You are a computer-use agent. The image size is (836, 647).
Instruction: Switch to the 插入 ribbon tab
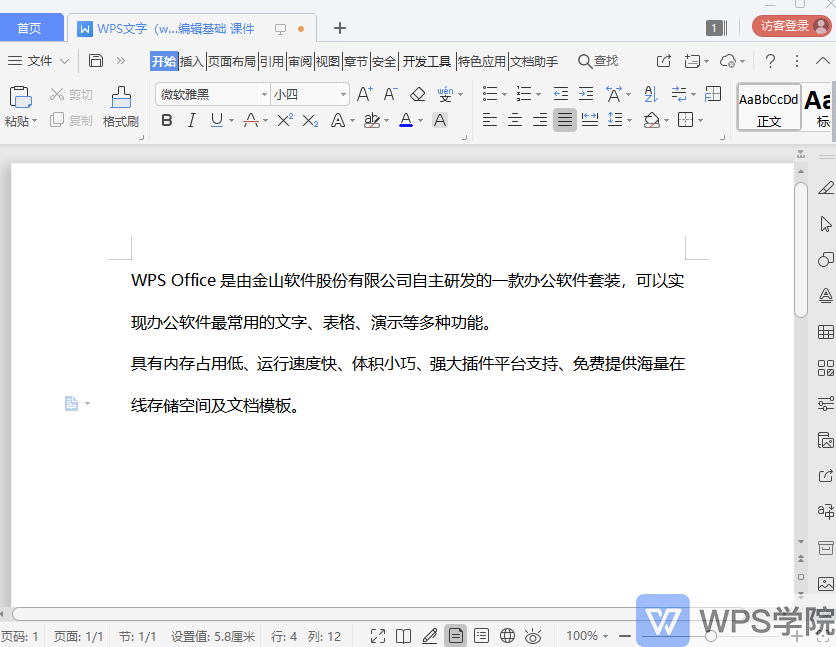[190, 61]
